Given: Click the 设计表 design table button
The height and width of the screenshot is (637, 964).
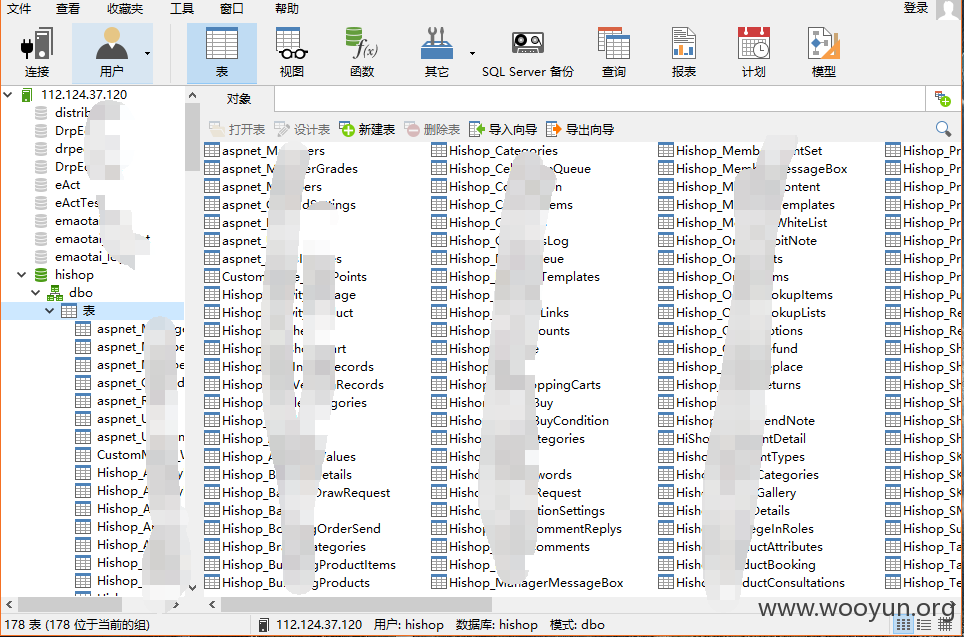Looking at the screenshot, I should pyautogui.click(x=302, y=129).
